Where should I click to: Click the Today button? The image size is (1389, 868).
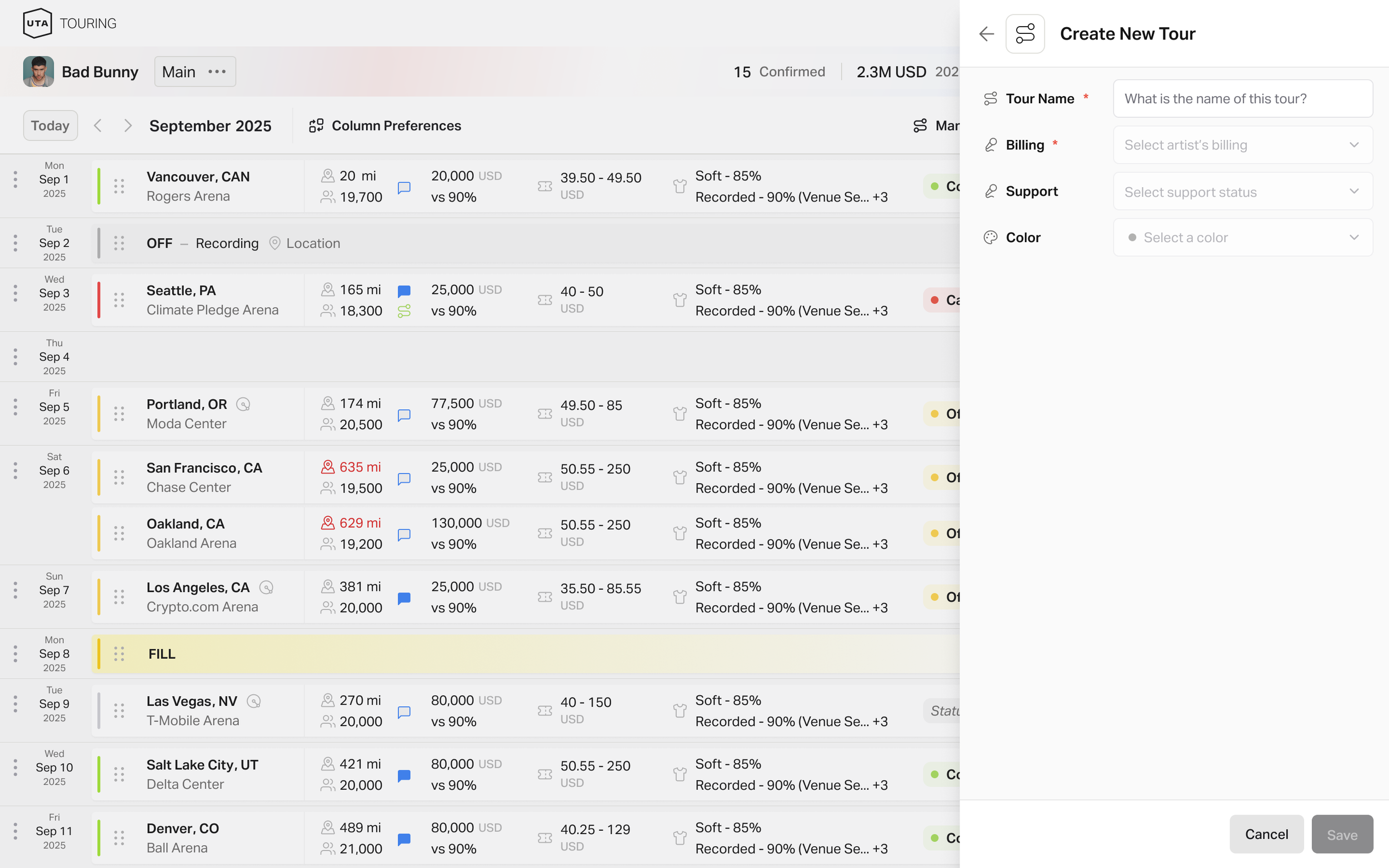point(51,126)
